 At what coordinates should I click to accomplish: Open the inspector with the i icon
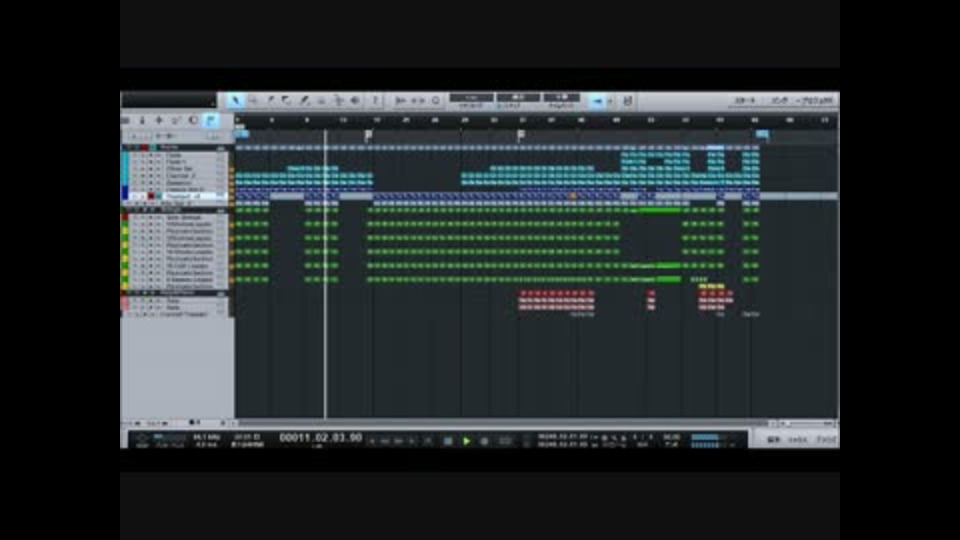(142, 121)
